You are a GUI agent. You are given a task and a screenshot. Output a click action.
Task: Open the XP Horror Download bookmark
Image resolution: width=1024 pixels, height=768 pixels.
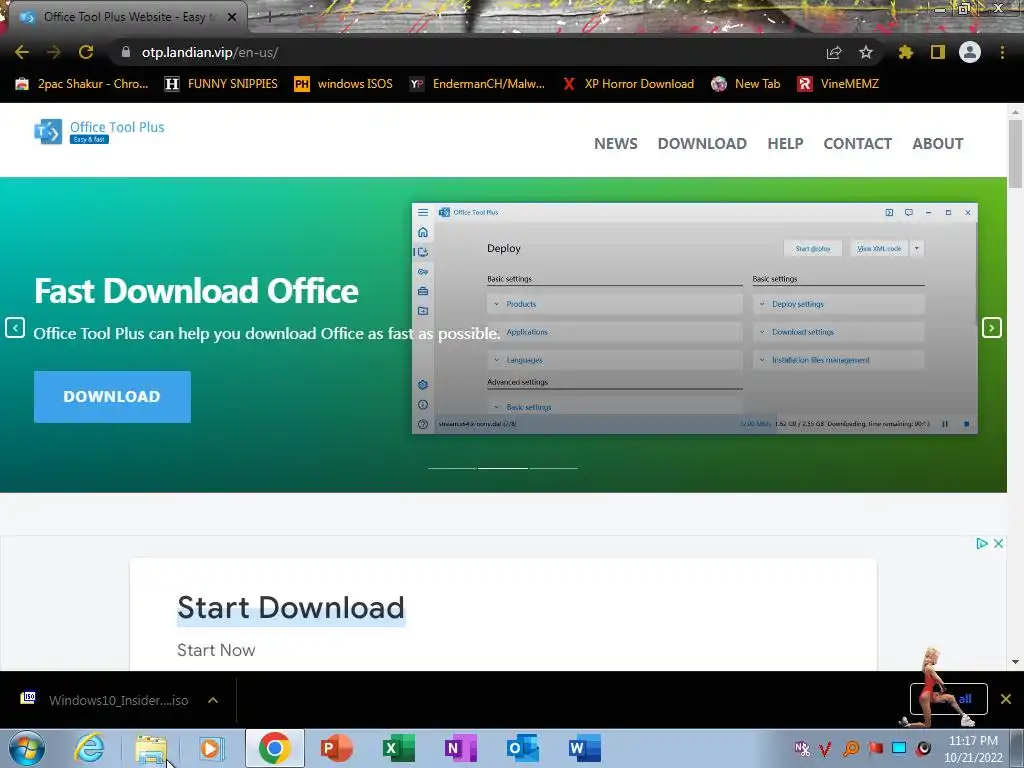[628, 84]
